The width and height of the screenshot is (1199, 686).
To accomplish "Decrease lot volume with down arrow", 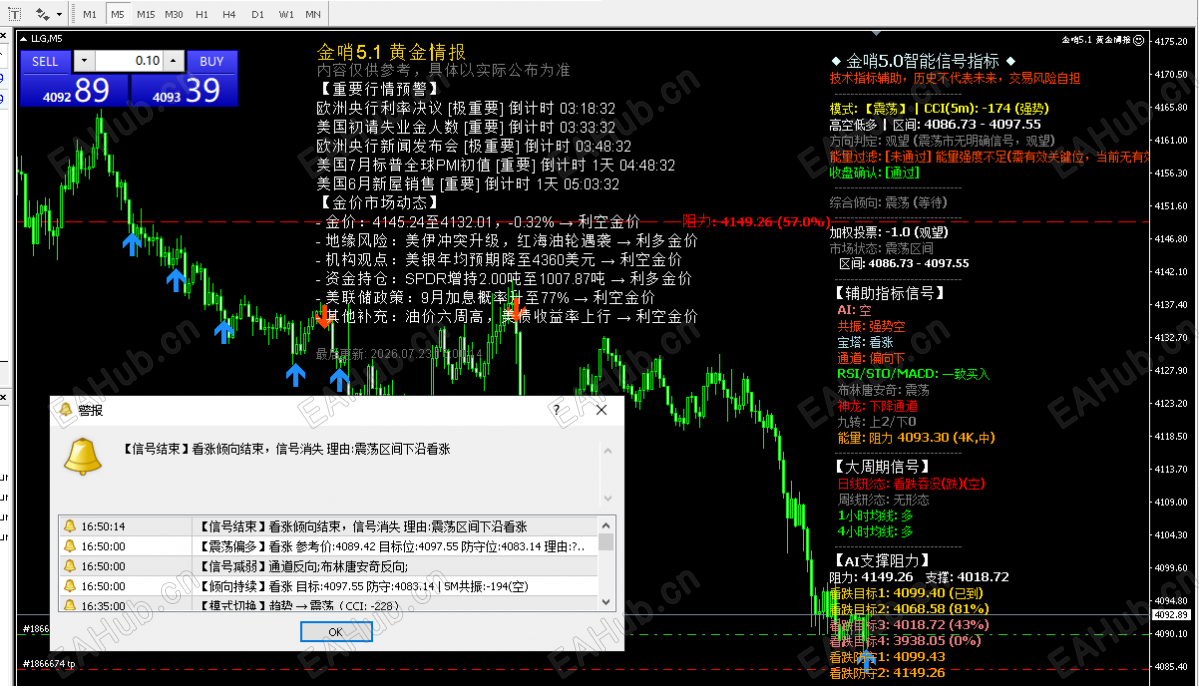I will 84,61.
